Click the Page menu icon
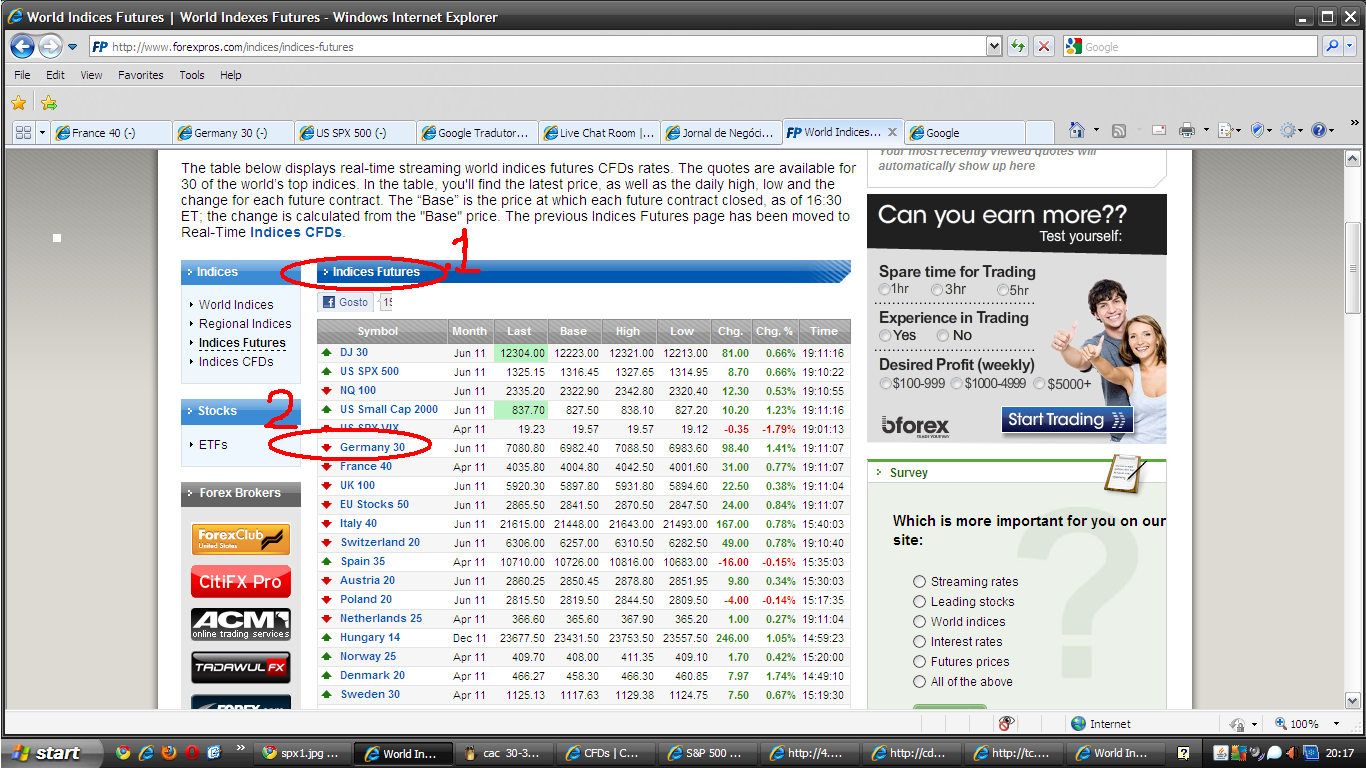1366x768 pixels. (1227, 130)
